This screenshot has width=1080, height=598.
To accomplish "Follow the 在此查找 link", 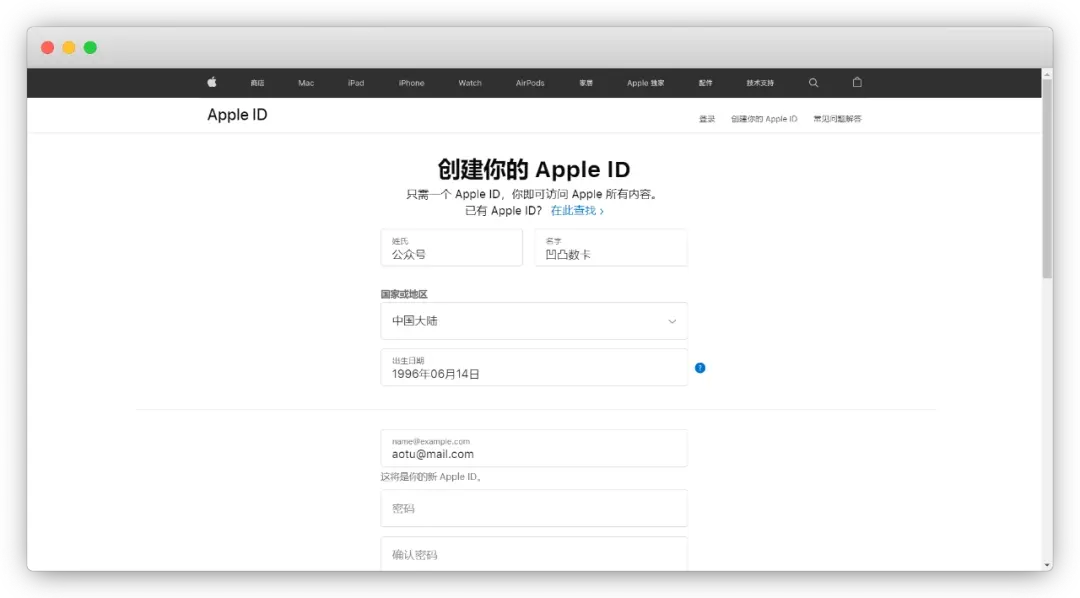I will 577,211.
